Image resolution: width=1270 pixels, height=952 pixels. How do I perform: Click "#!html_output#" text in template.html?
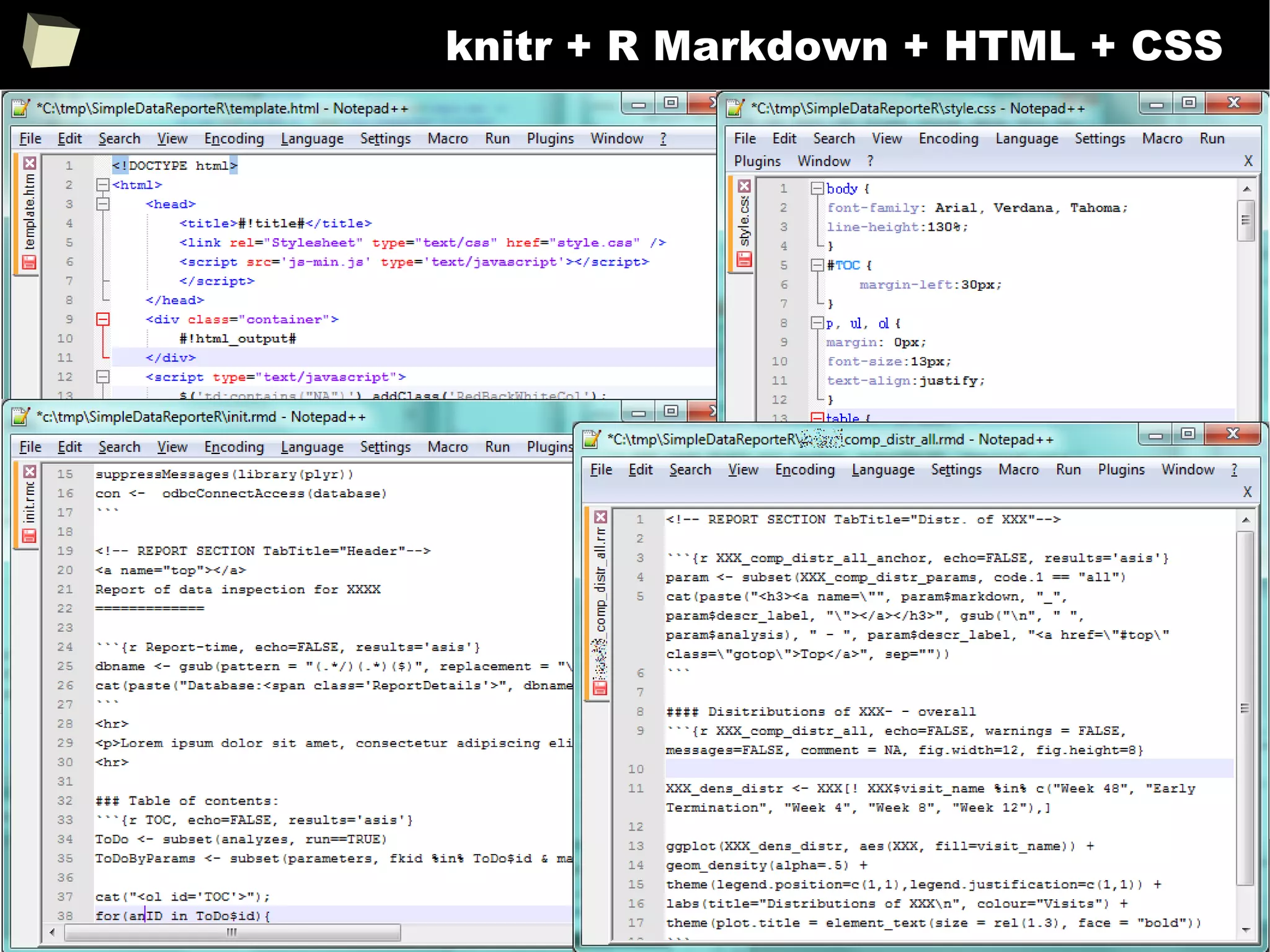(238, 339)
